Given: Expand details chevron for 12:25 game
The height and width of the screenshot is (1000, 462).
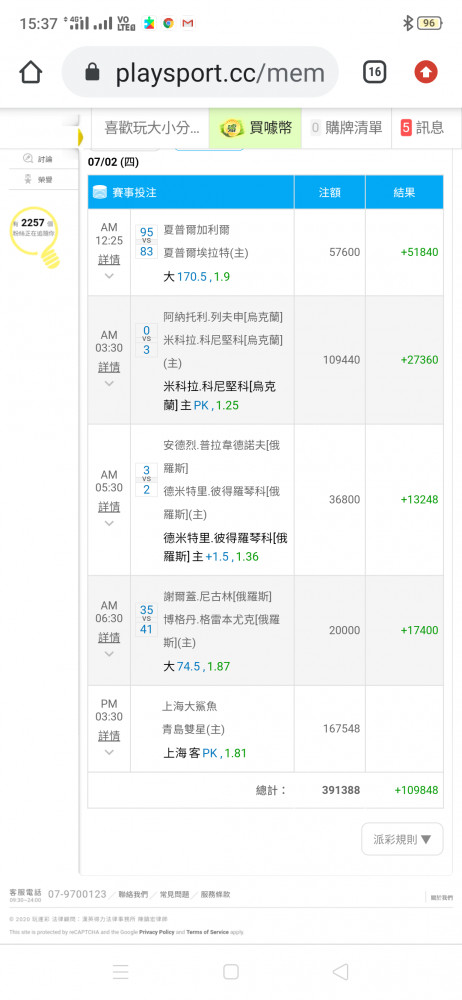Looking at the screenshot, I should tap(109, 276).
